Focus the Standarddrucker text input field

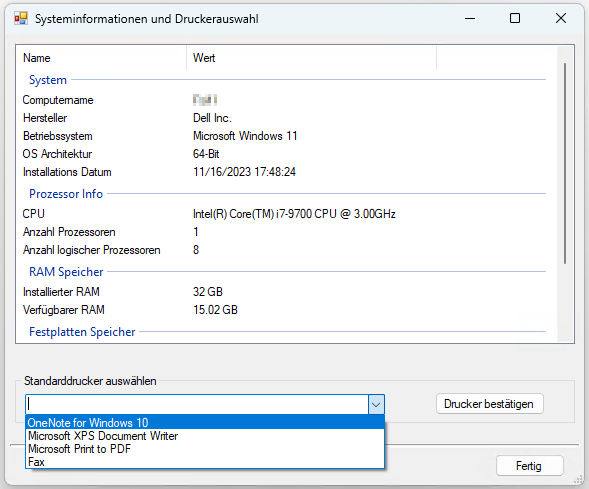tap(197, 404)
